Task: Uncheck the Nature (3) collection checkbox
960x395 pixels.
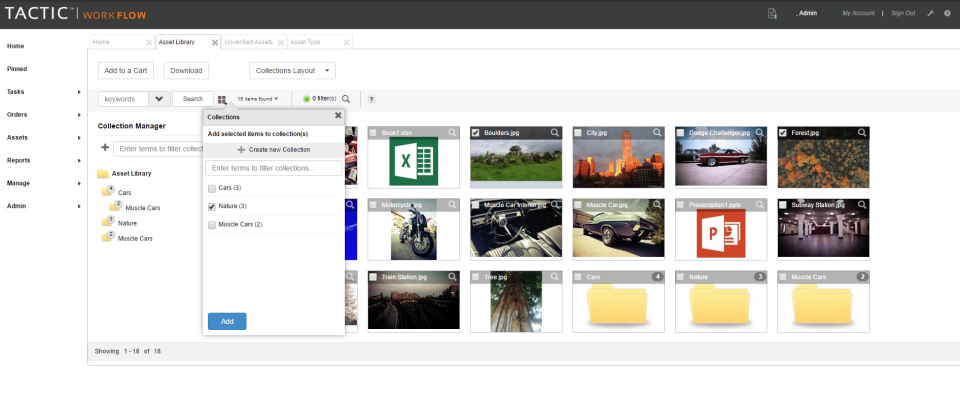Action: (x=212, y=206)
